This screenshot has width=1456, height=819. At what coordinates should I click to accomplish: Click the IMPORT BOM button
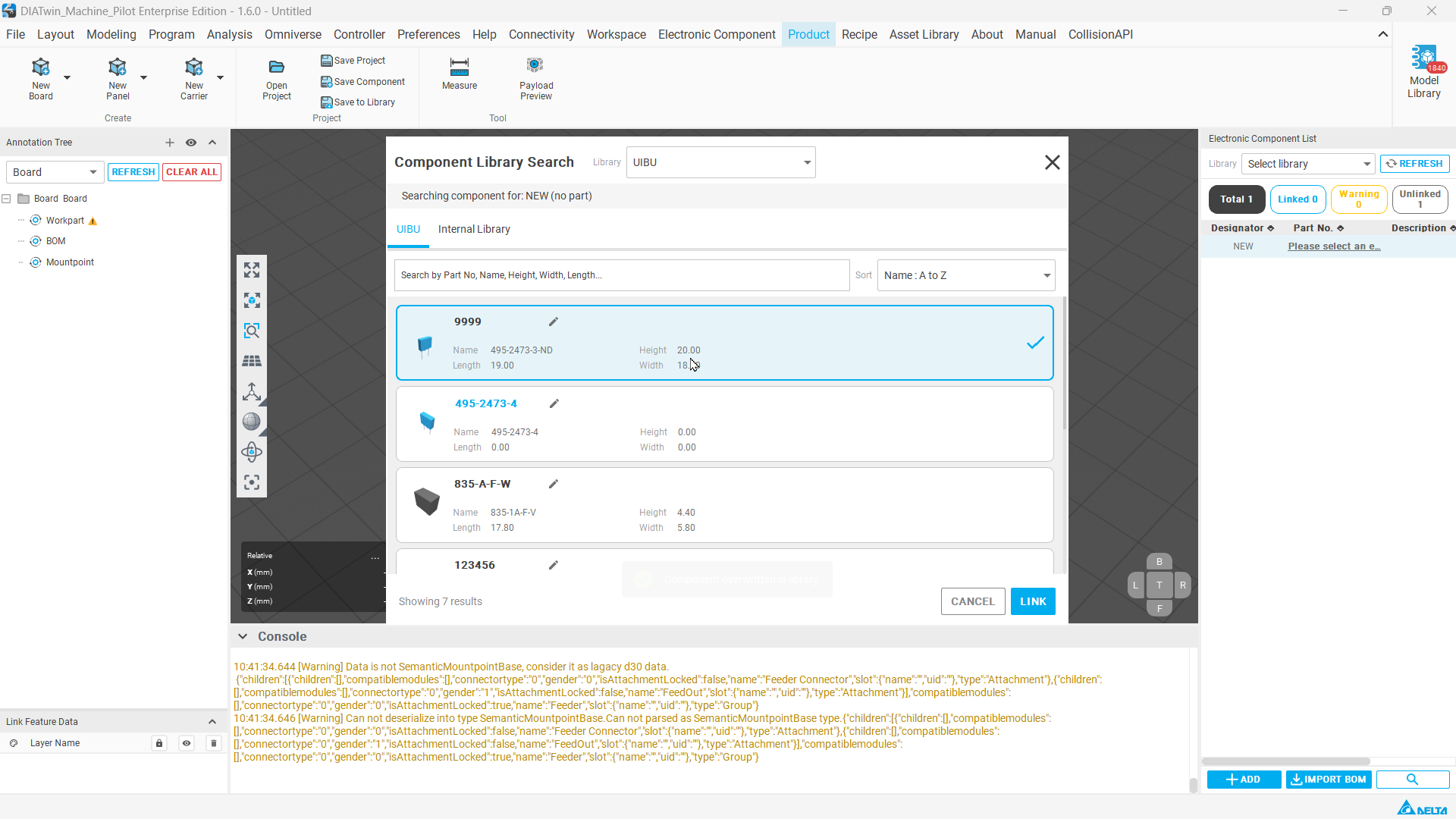pos(1329,780)
